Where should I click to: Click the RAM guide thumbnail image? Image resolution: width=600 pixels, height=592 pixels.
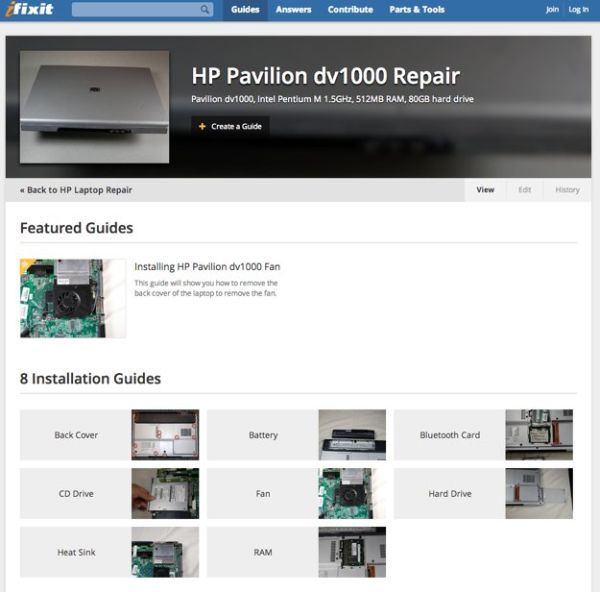click(x=352, y=552)
